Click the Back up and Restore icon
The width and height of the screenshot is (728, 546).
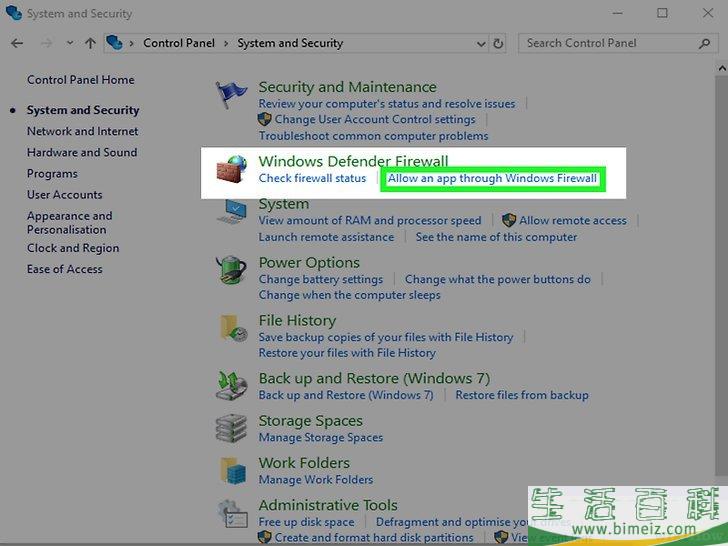tap(232, 386)
